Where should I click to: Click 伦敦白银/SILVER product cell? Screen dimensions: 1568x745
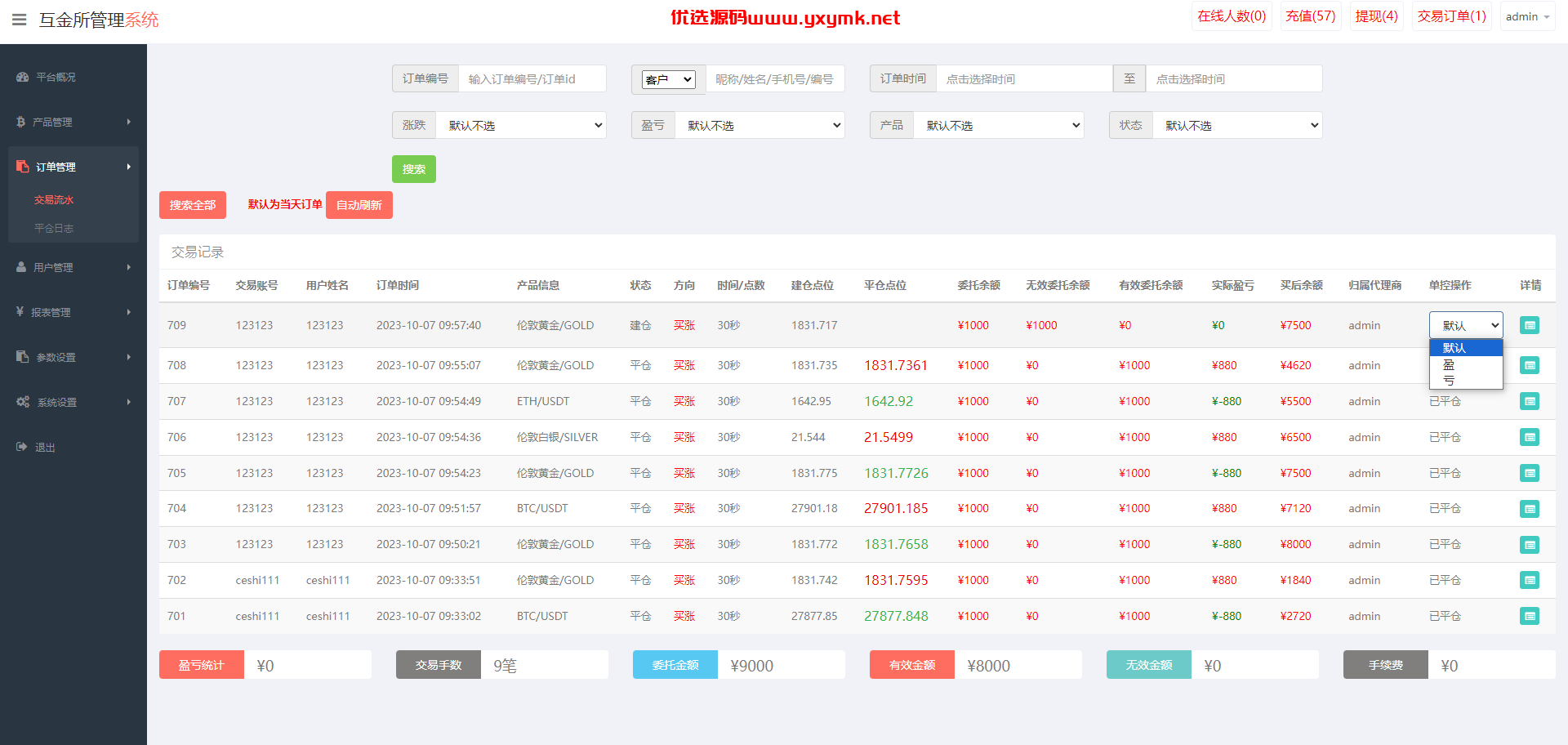tap(558, 437)
